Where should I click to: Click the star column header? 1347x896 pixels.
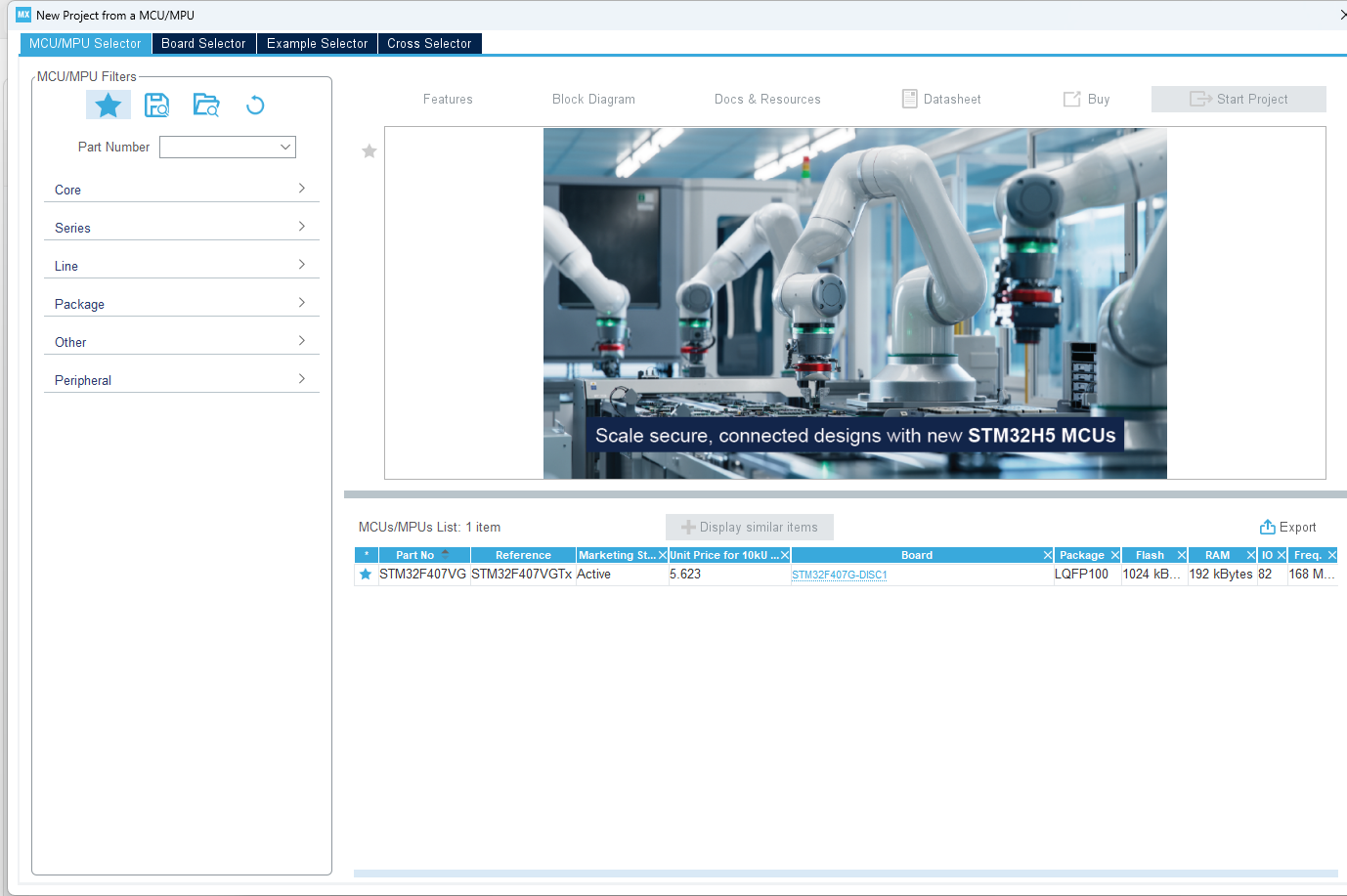tap(366, 555)
